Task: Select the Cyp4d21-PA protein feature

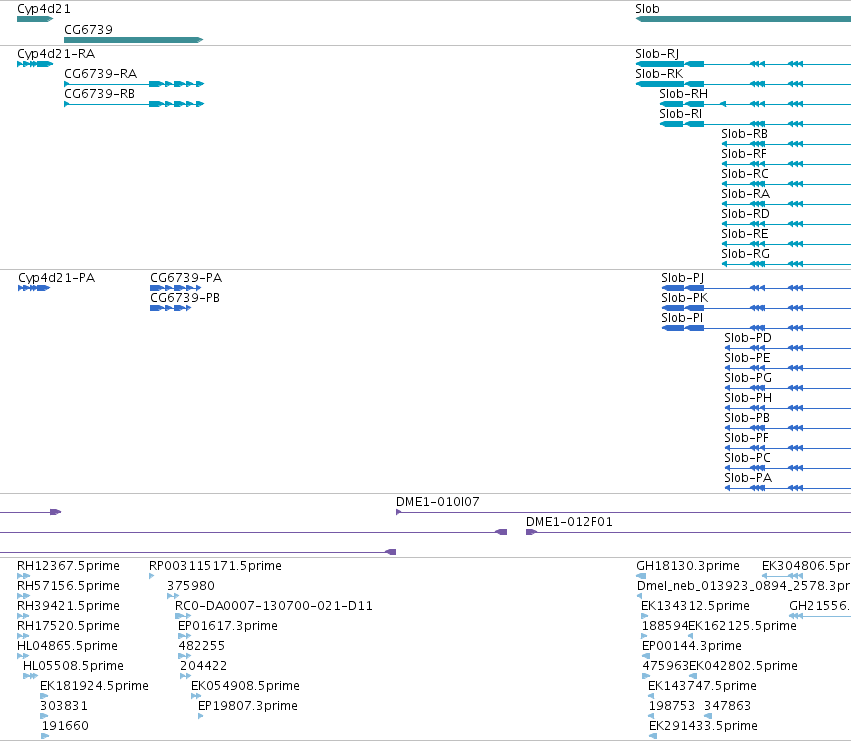Action: 34,288
